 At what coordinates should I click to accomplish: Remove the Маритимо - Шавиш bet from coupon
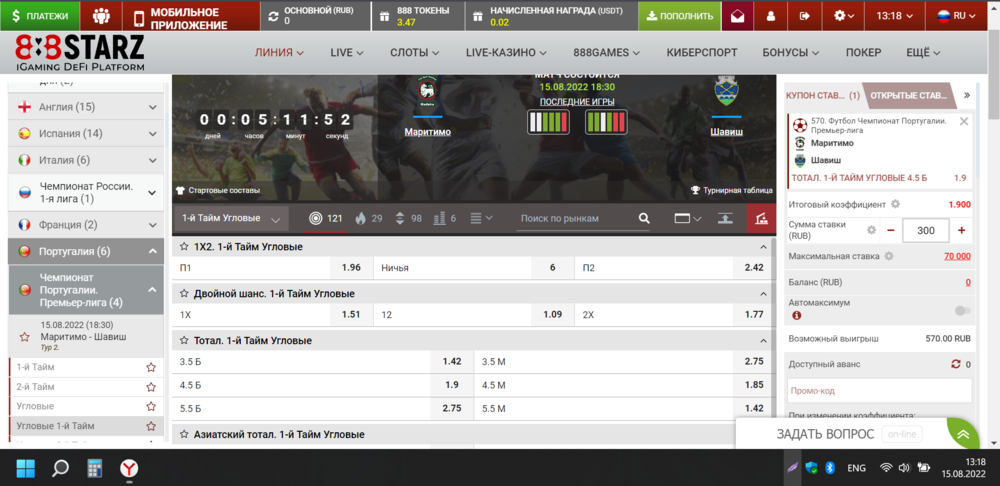coord(964,121)
